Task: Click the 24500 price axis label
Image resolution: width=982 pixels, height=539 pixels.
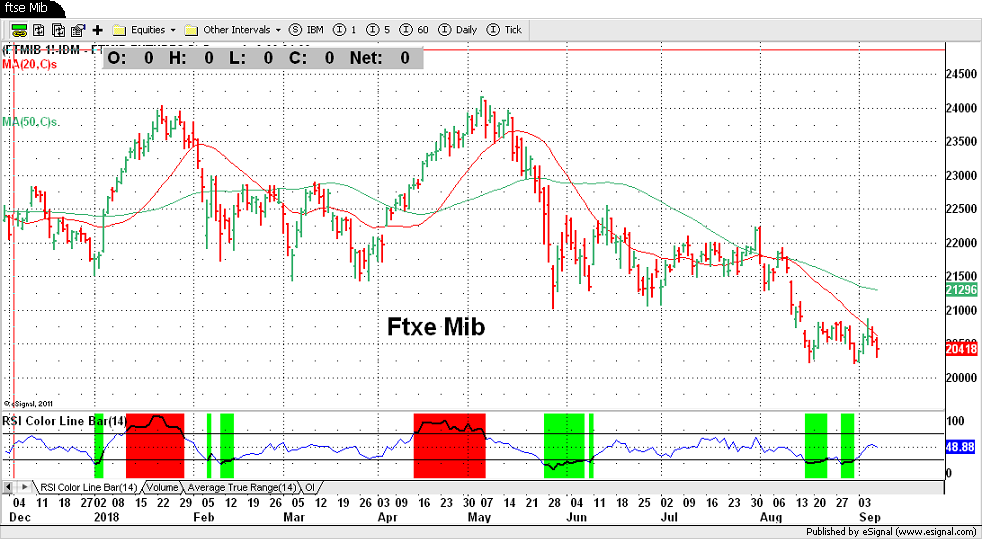Action: click(961, 74)
